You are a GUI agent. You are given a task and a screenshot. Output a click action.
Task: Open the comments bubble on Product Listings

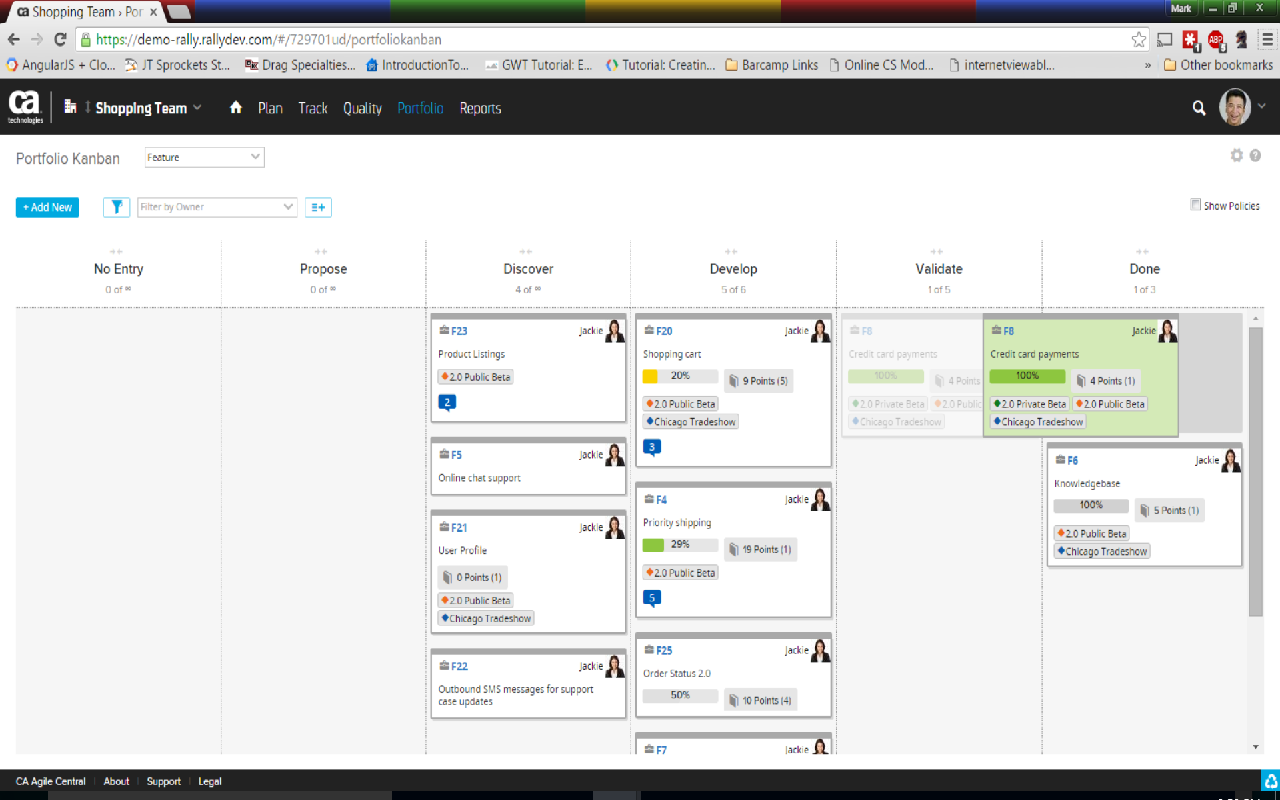click(x=447, y=402)
